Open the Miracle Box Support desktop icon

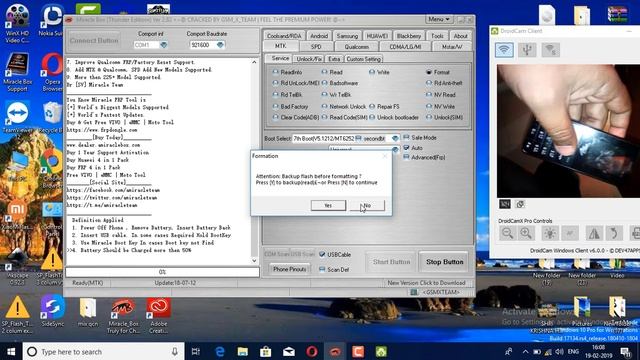pyautogui.click(x=17, y=72)
